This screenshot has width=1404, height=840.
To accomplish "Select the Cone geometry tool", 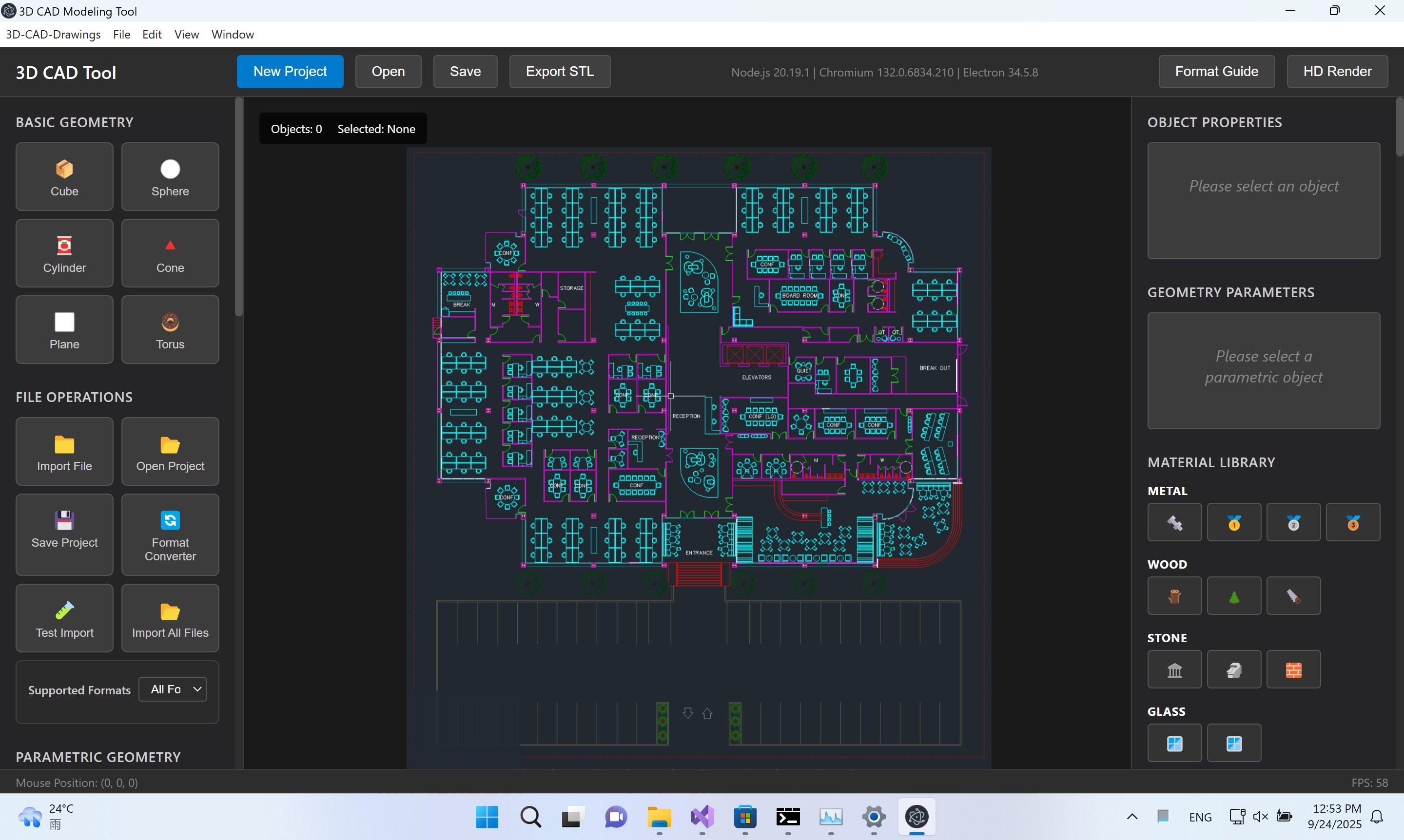I will (x=169, y=253).
